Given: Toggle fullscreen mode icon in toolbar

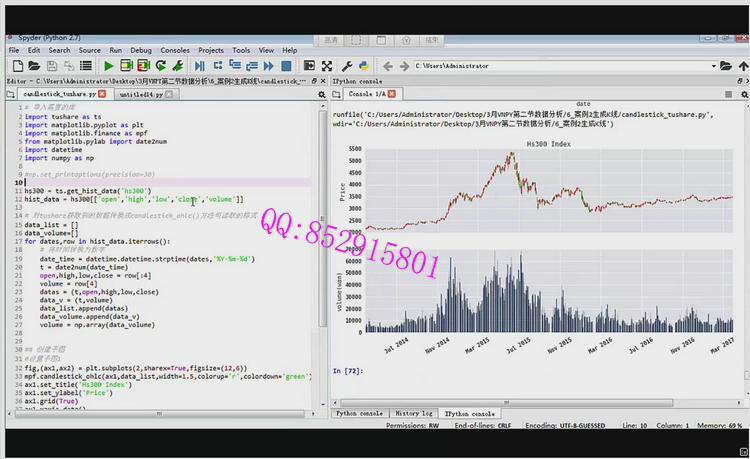Looking at the screenshot, I should tap(327, 66).
